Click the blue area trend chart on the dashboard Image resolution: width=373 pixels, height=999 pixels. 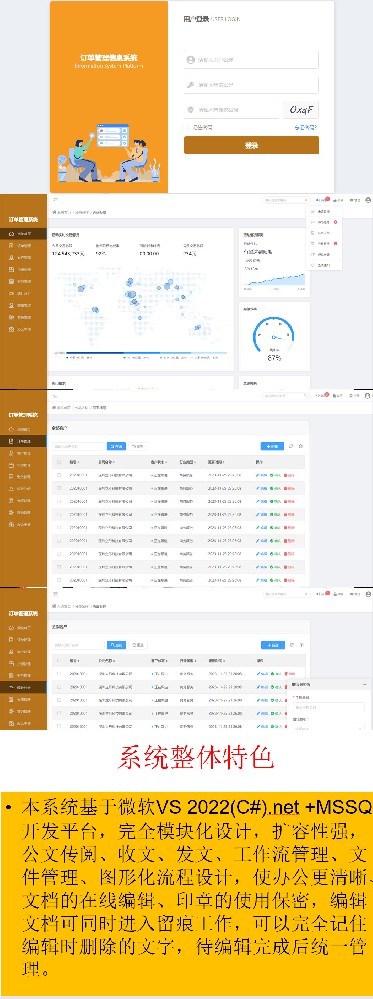pyautogui.click(x=274, y=279)
